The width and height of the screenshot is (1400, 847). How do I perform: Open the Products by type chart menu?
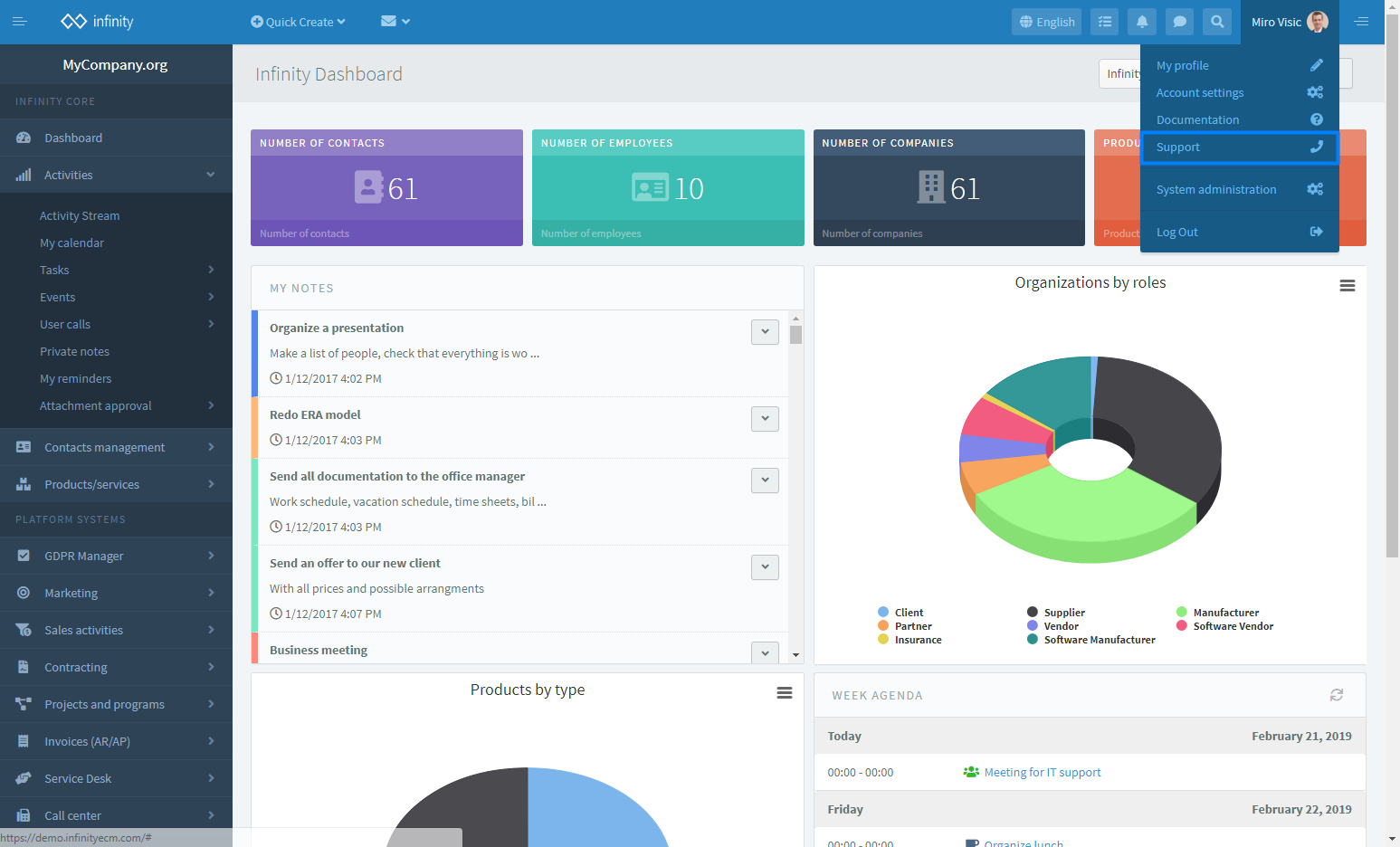tap(785, 693)
